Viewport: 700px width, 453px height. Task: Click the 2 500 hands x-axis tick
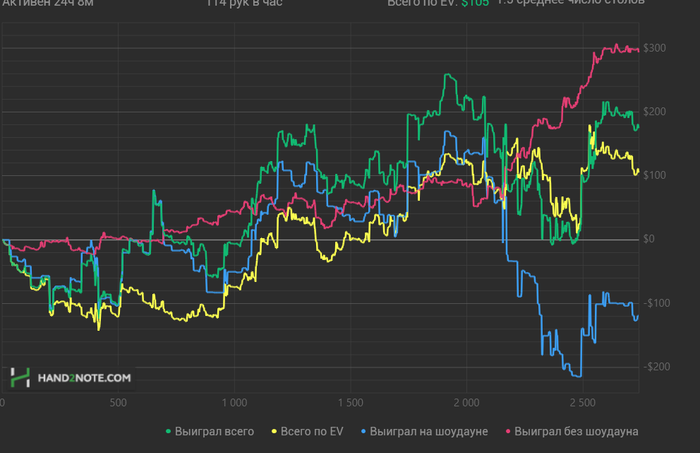point(583,403)
